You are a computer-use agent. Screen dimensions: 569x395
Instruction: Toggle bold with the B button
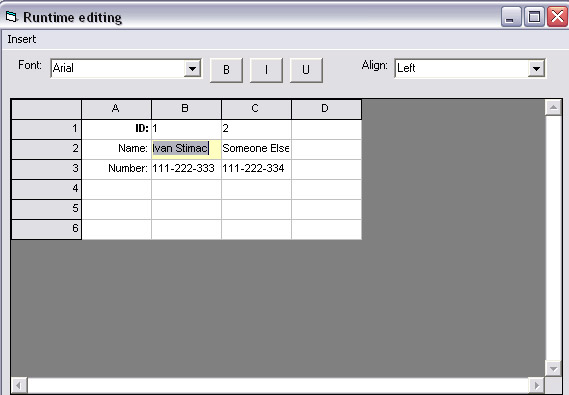[x=226, y=70]
